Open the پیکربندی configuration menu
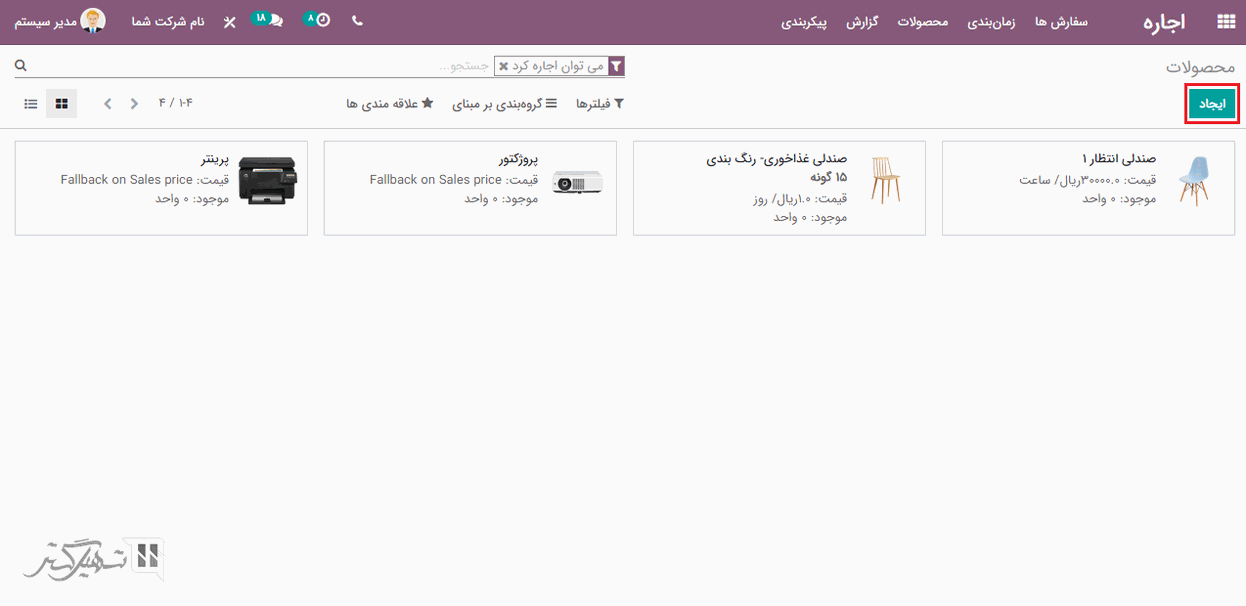Screen dimensions: 1246x606 coord(804,22)
